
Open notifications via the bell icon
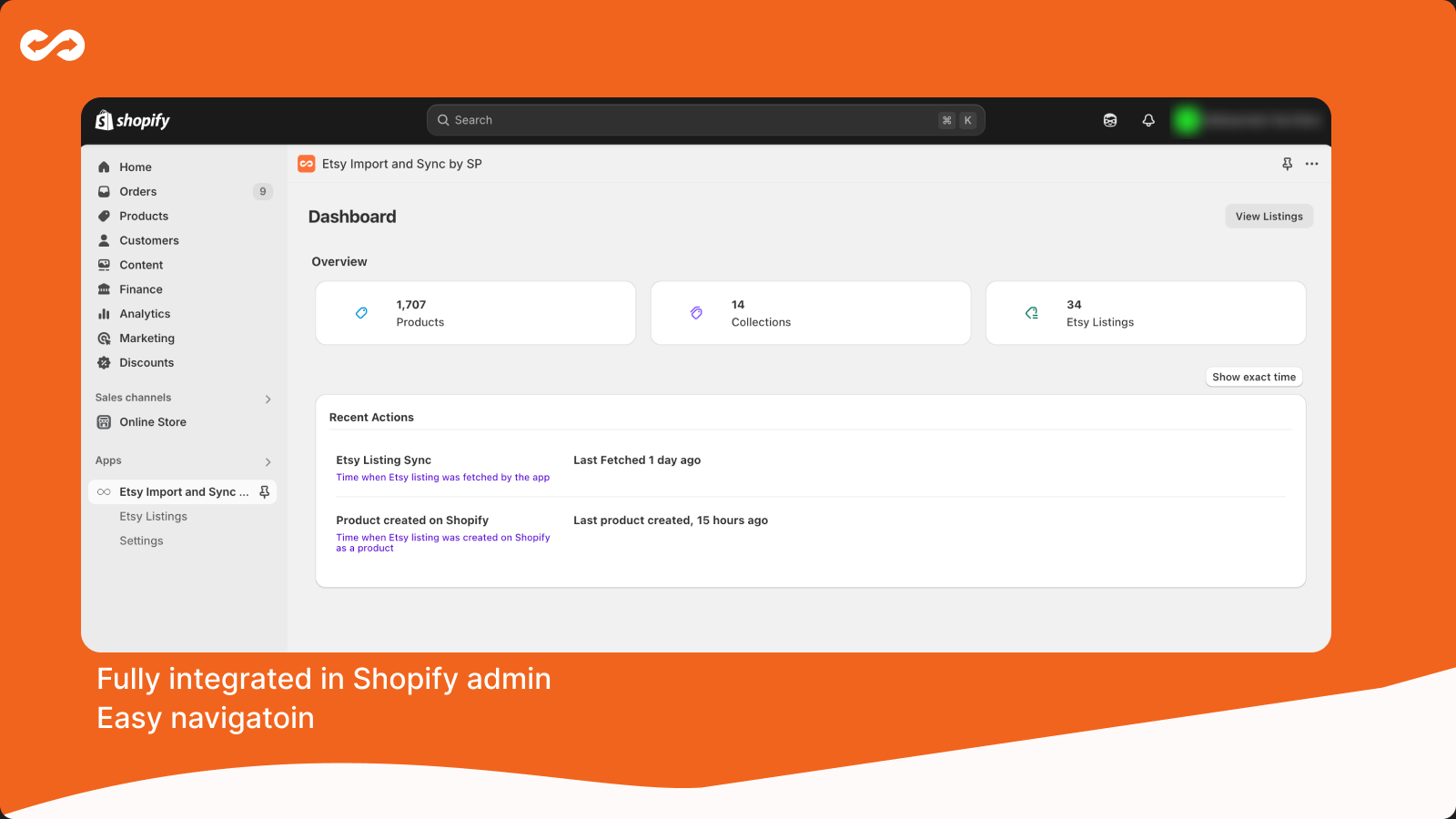pyautogui.click(x=1148, y=119)
